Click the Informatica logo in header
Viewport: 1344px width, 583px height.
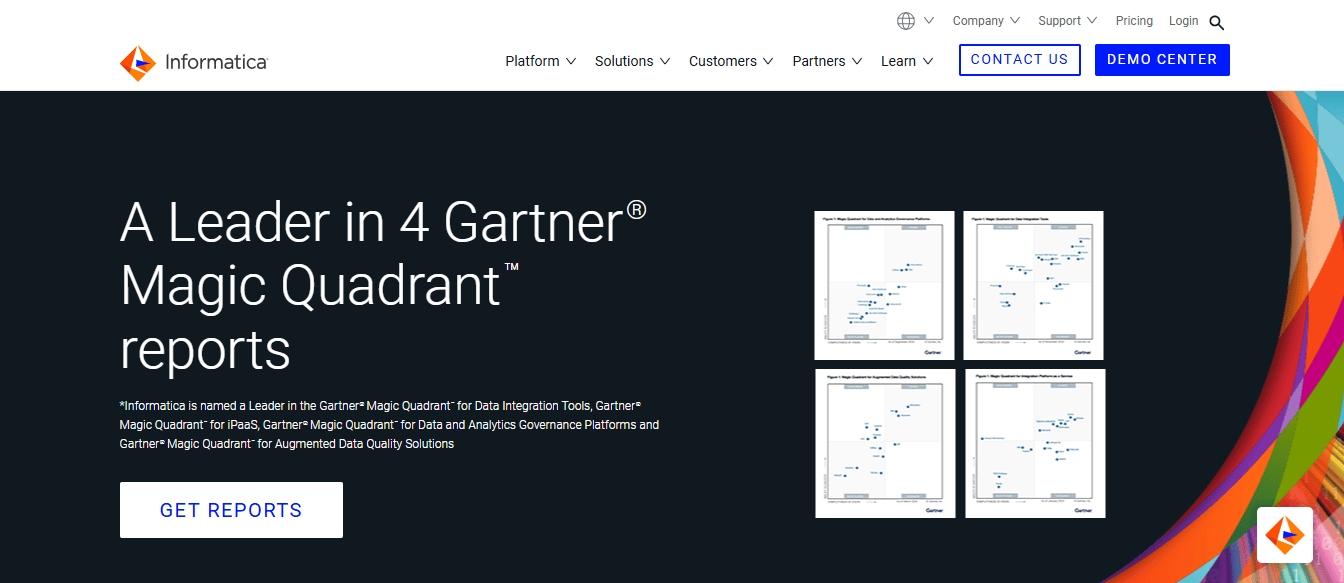tap(194, 62)
